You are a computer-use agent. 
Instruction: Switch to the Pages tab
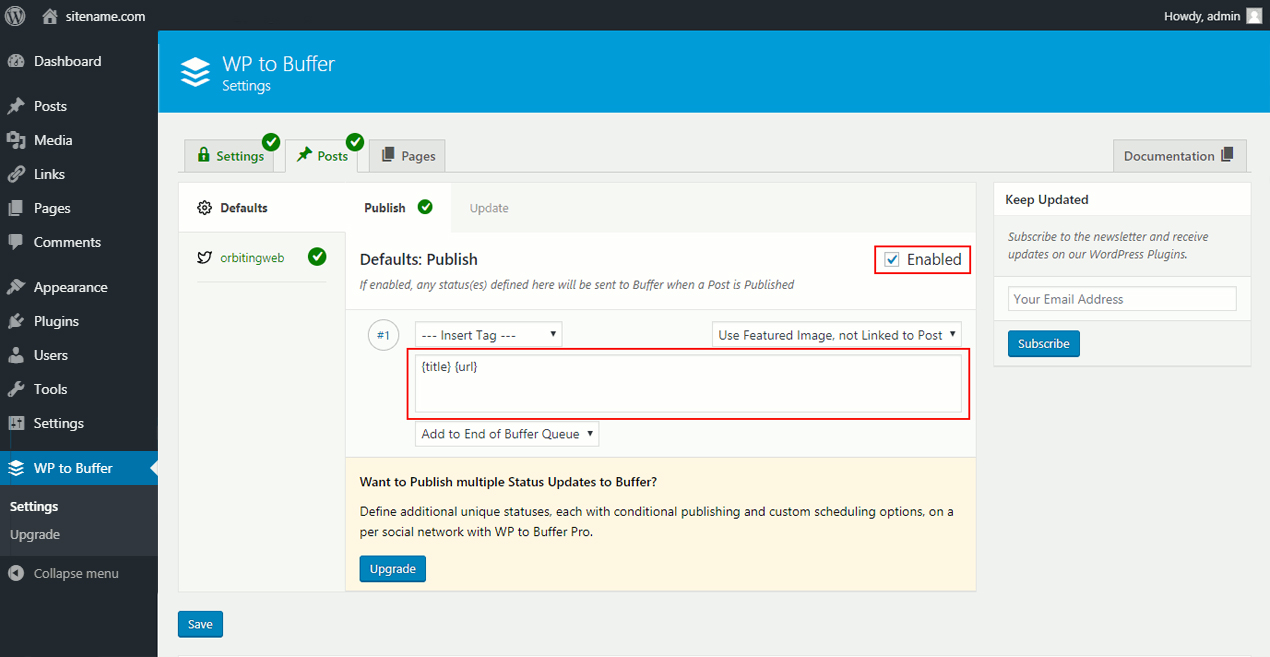[x=407, y=156]
